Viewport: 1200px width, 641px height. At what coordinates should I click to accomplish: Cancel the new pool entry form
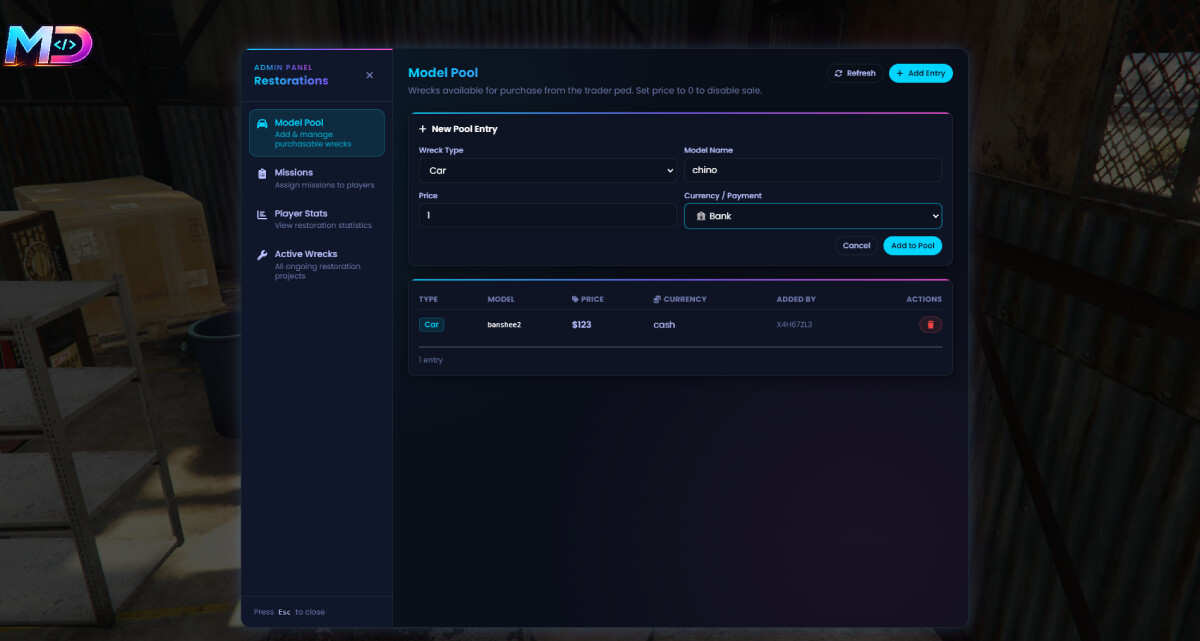(856, 245)
